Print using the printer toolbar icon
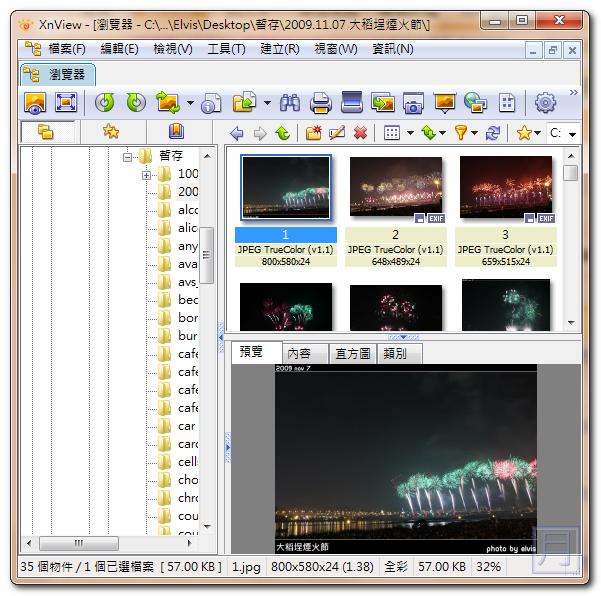 [x=320, y=102]
